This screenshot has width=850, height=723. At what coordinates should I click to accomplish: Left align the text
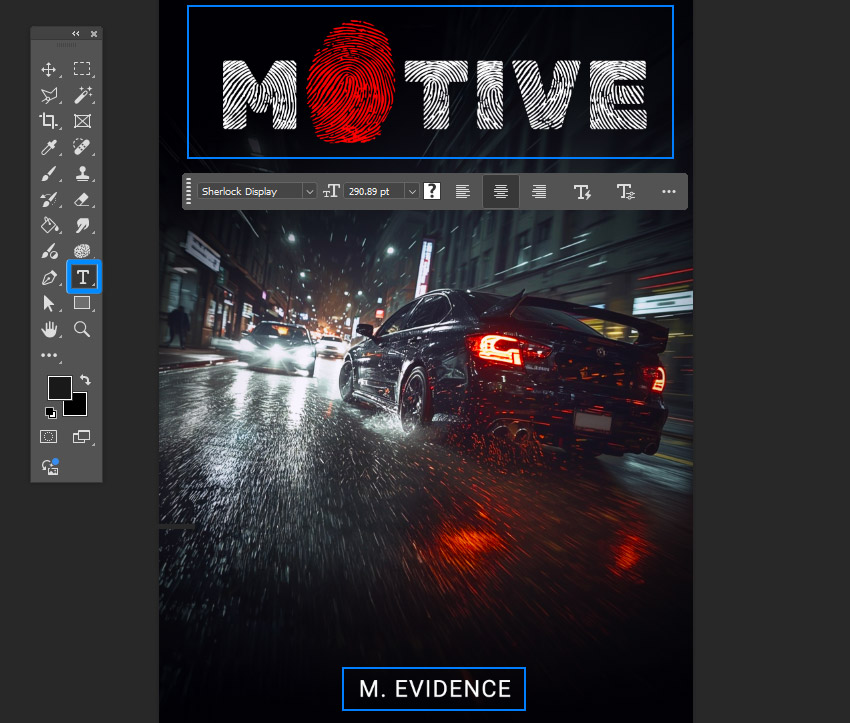coord(462,191)
